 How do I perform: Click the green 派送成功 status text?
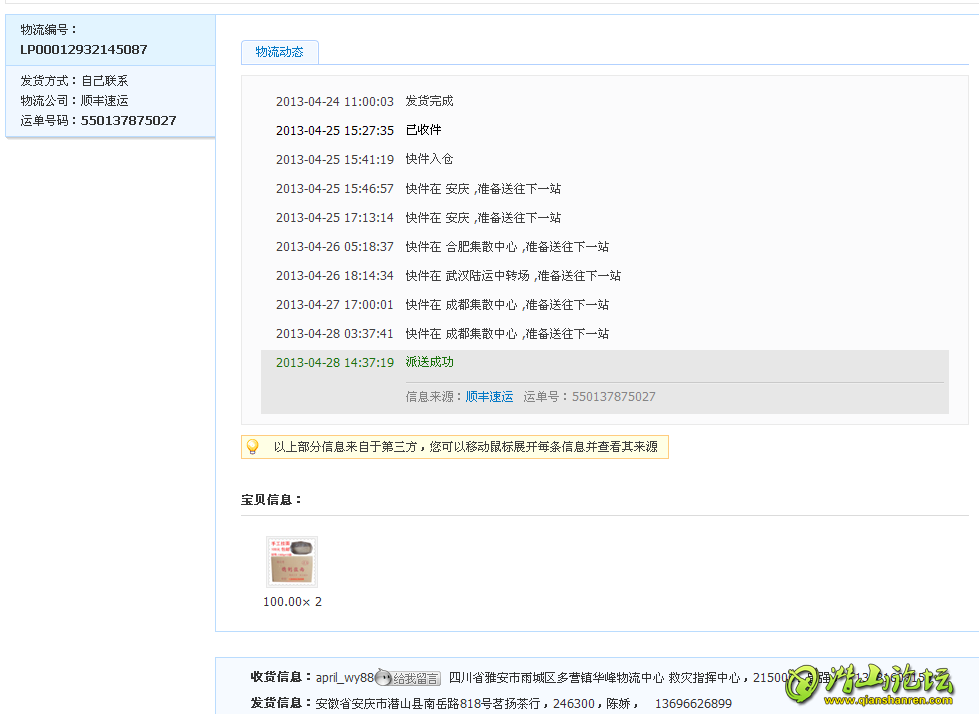pos(429,362)
